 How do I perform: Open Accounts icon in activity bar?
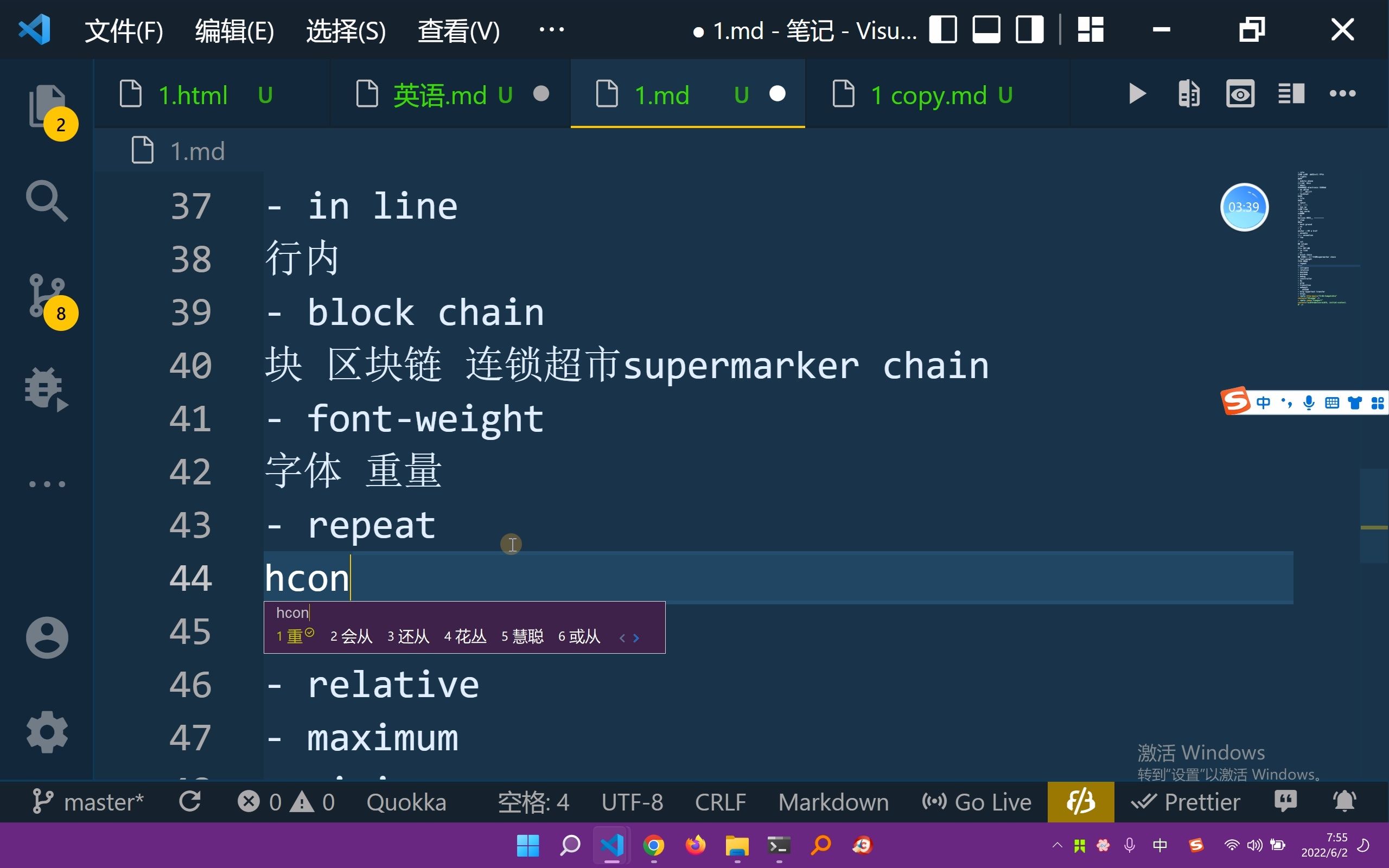click(47, 637)
